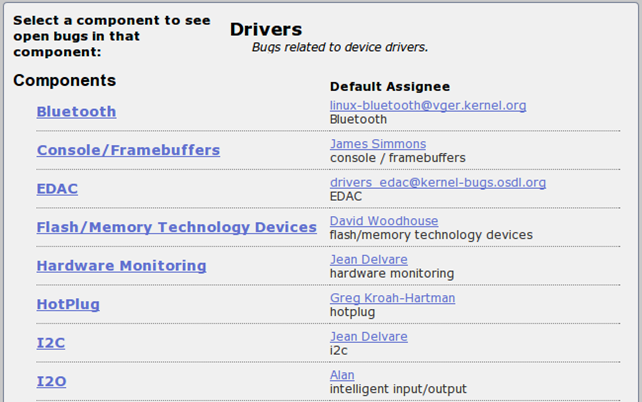
Task: Open Flash/Memory Technology Devices component
Action: pyautogui.click(x=176, y=227)
